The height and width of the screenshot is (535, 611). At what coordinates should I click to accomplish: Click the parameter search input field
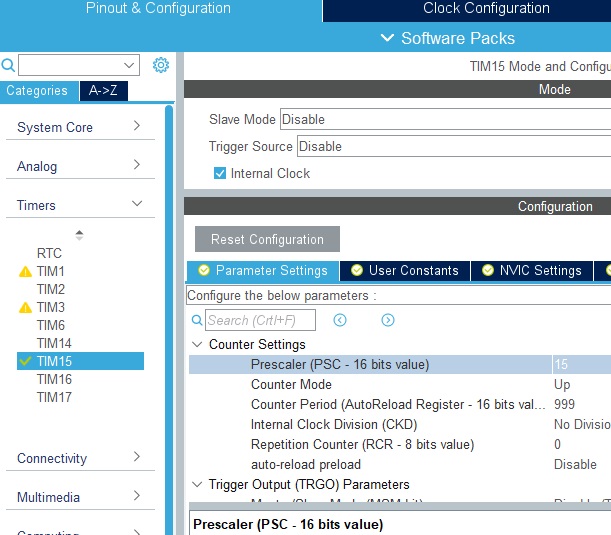click(260, 320)
